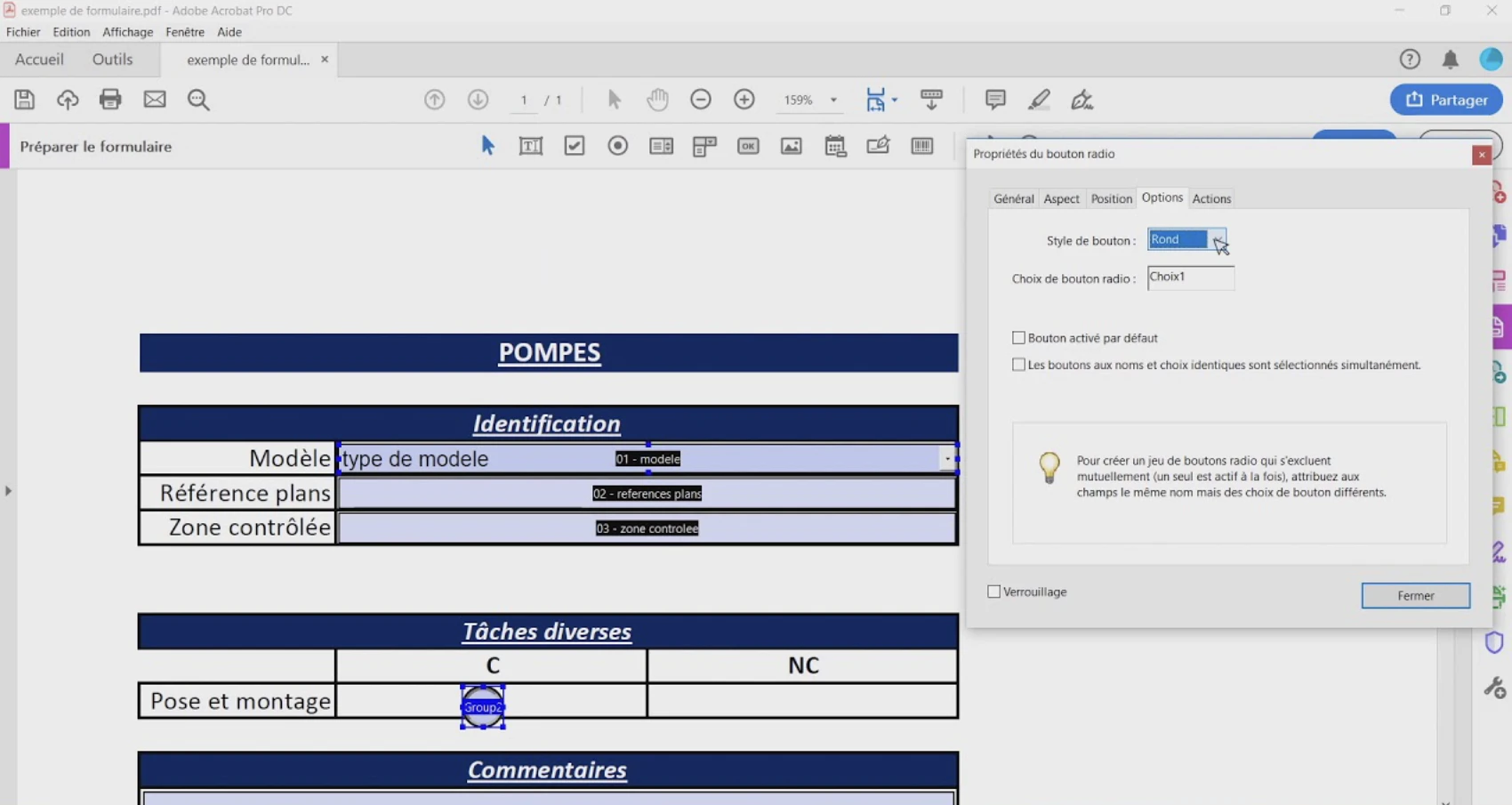Image resolution: width=1512 pixels, height=805 pixels.
Task: Click the Partager share button
Action: [1446, 100]
